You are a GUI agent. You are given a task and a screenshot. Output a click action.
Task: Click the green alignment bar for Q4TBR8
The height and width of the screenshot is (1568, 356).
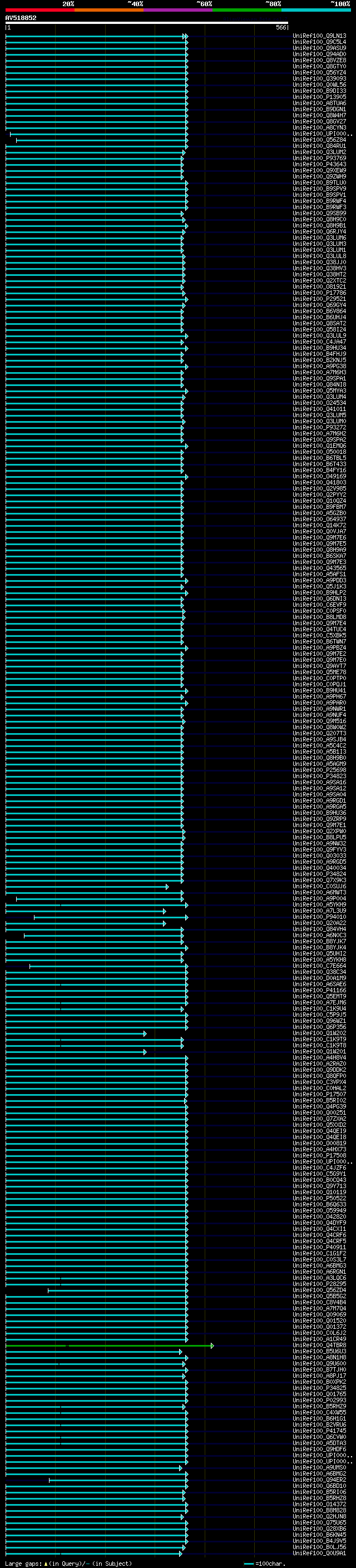(x=110, y=1346)
